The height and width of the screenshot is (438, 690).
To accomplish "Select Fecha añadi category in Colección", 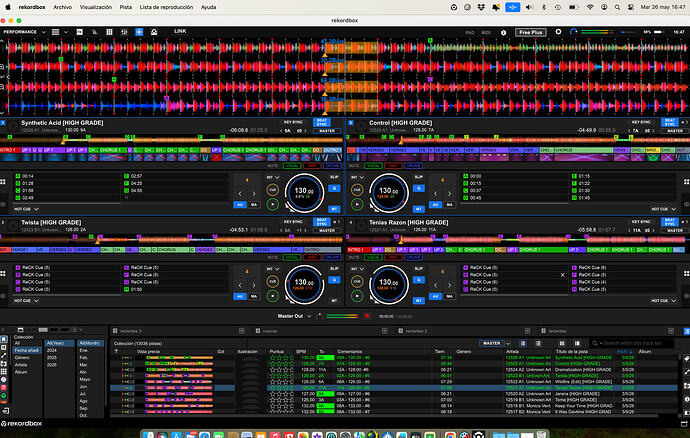I will 26,350.
